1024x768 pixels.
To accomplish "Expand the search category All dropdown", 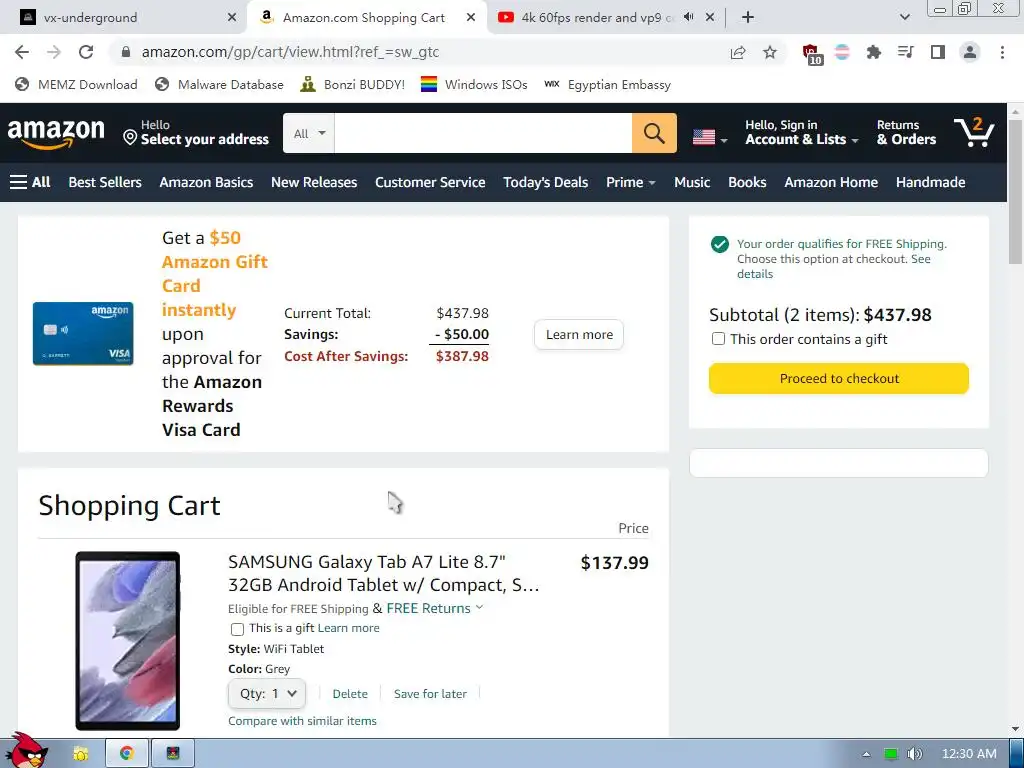I will point(309,133).
